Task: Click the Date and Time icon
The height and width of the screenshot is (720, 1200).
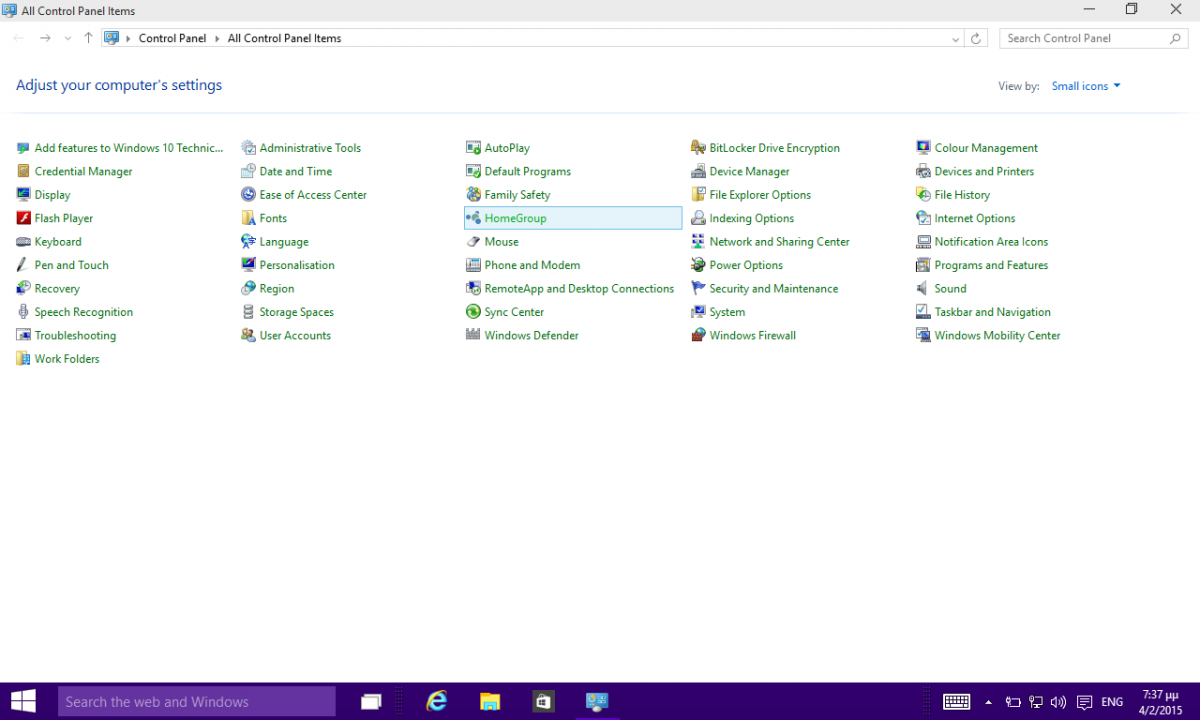Action: click(x=248, y=171)
